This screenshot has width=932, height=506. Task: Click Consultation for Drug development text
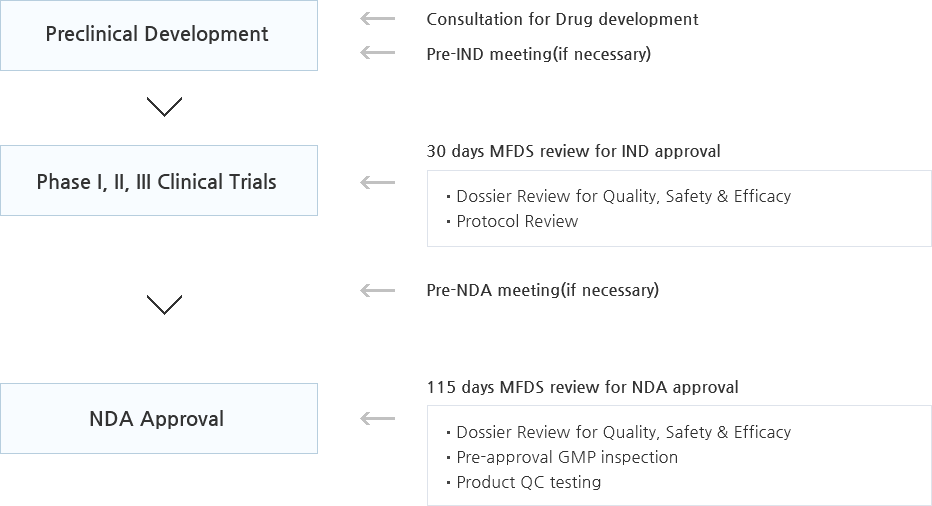[x=562, y=20]
